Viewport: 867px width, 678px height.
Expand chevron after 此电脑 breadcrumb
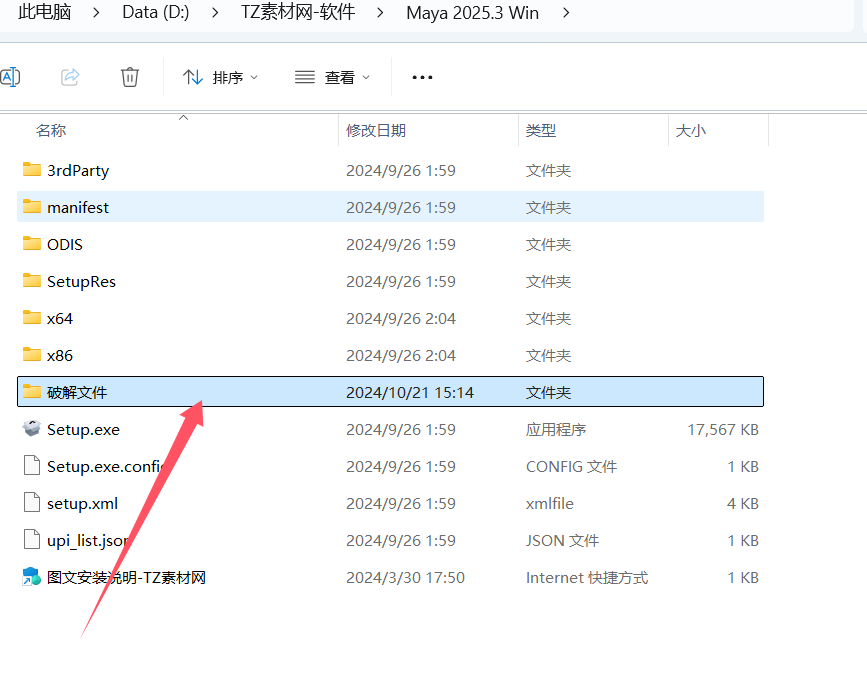(96, 12)
